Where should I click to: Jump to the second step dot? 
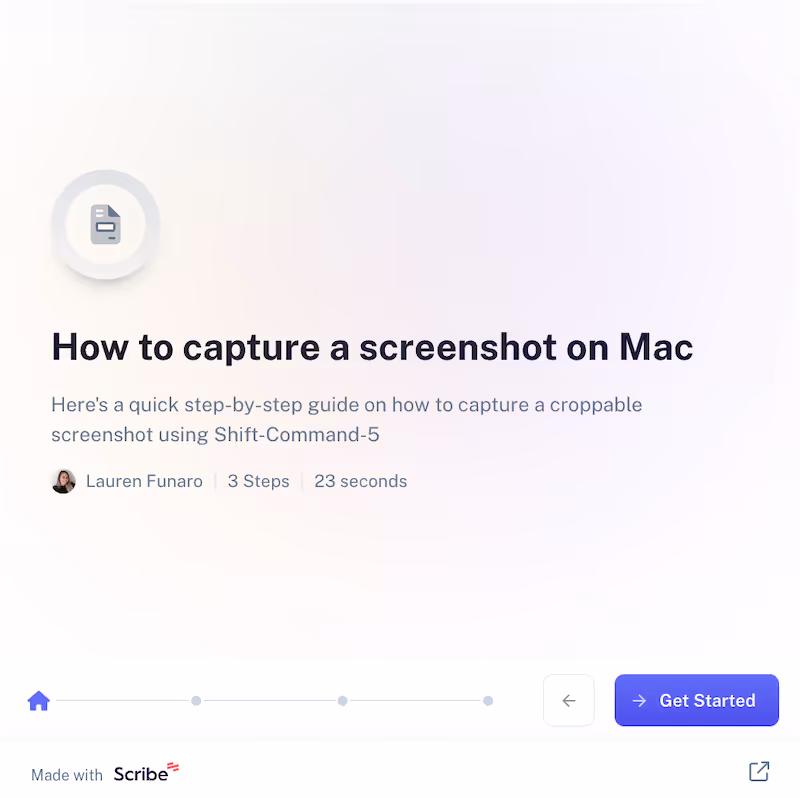pos(343,701)
